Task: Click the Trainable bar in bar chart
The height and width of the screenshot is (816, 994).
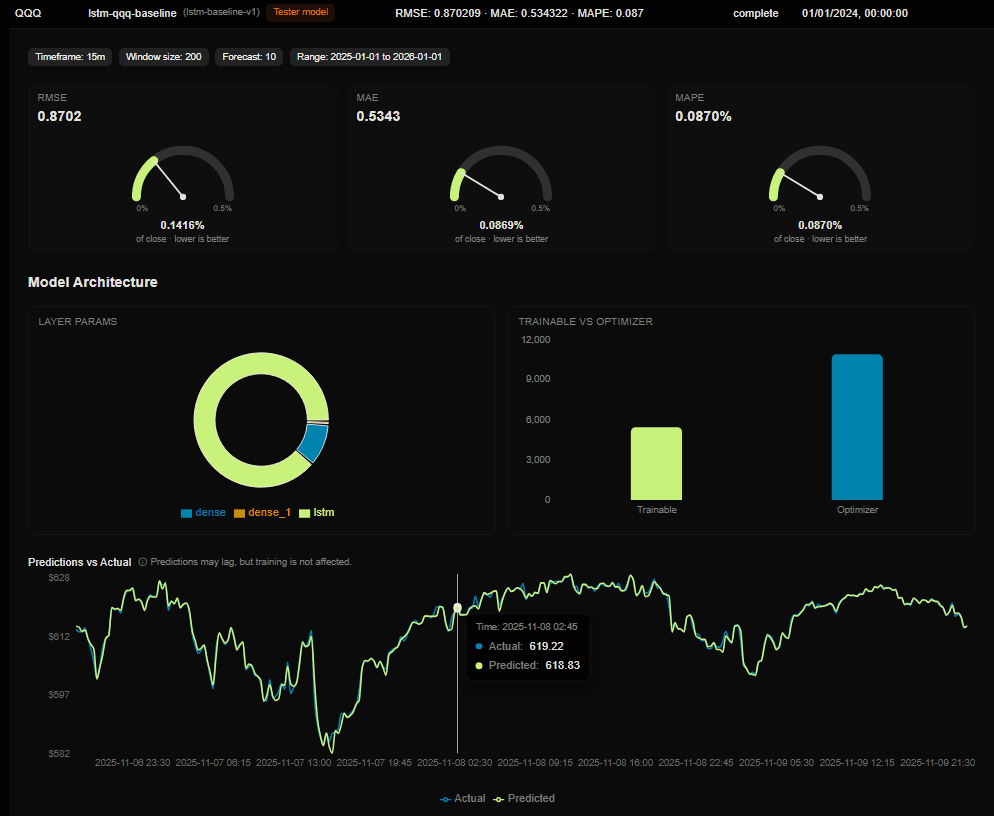Action: pyautogui.click(x=656, y=463)
